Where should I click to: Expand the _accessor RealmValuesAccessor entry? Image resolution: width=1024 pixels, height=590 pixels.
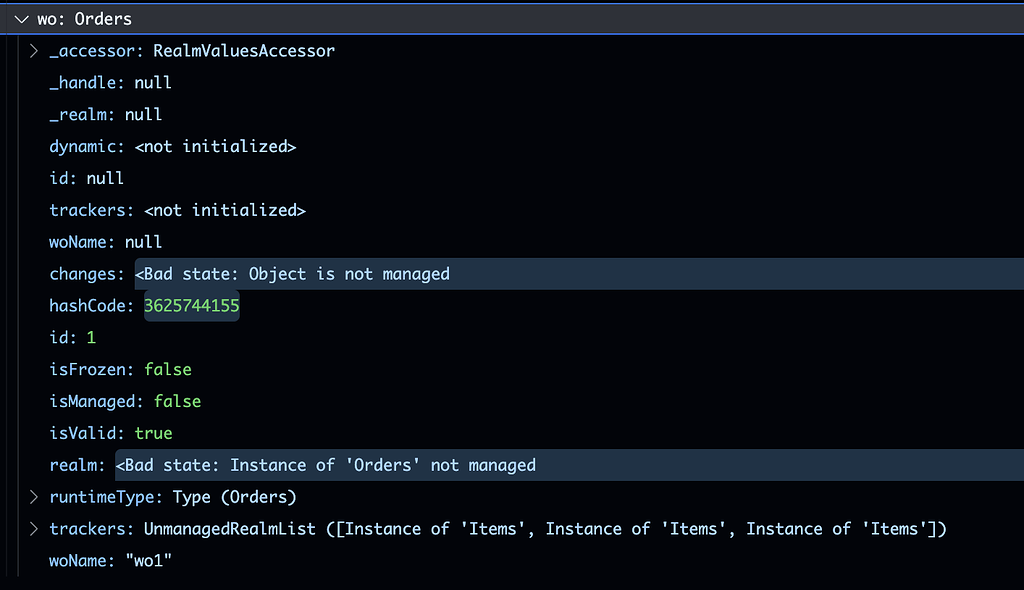tap(34, 51)
